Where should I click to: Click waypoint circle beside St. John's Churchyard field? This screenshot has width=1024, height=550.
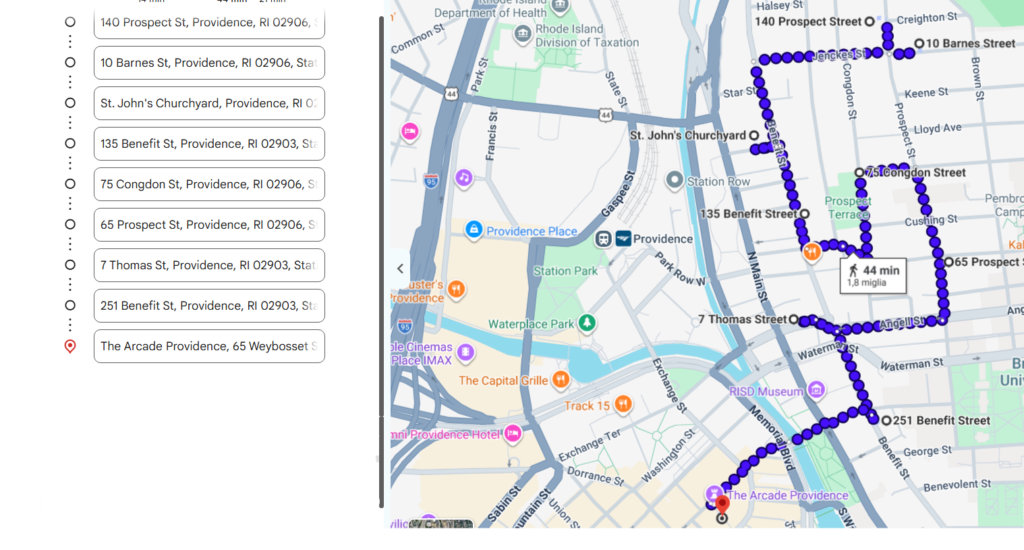[x=70, y=103]
